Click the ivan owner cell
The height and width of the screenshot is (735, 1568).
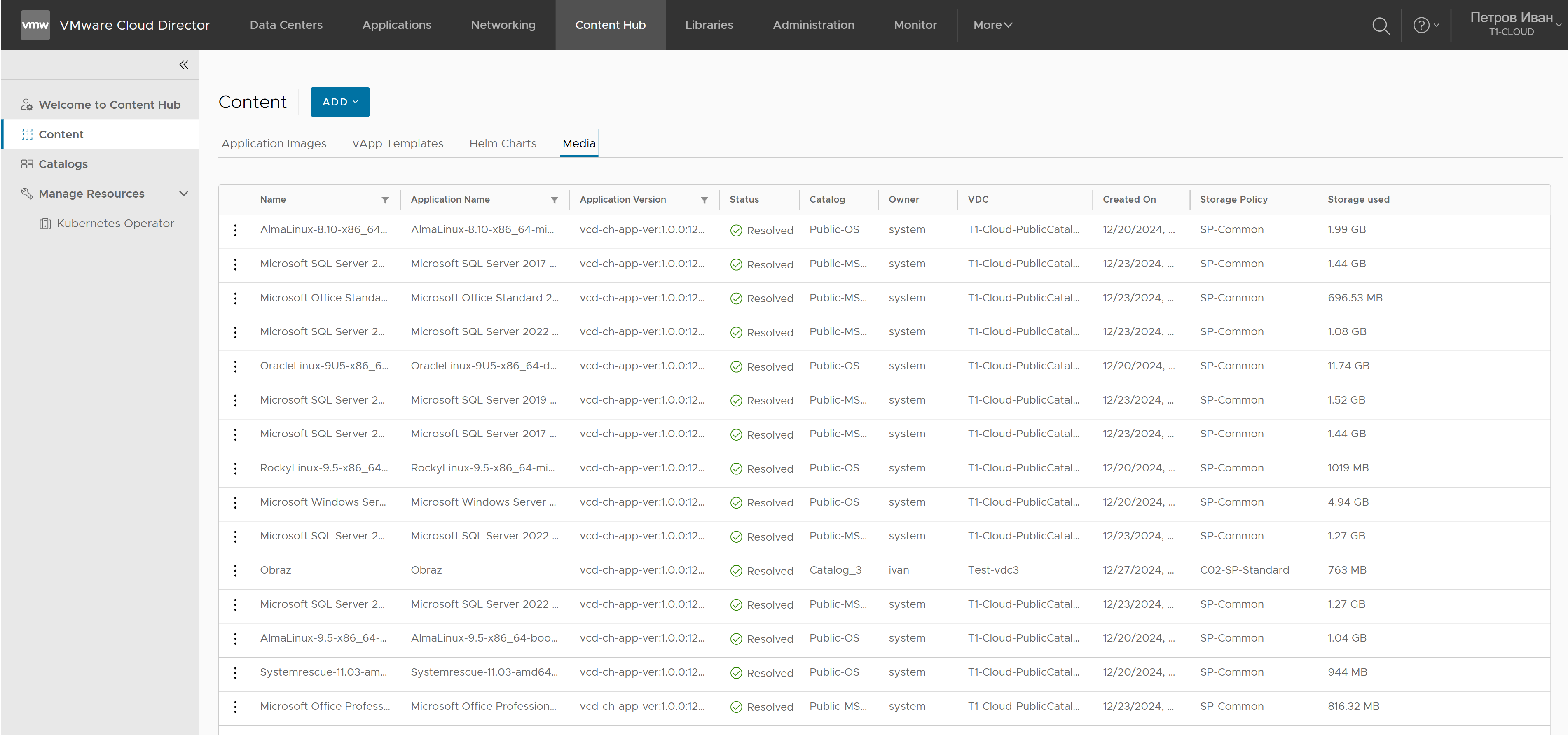point(899,570)
